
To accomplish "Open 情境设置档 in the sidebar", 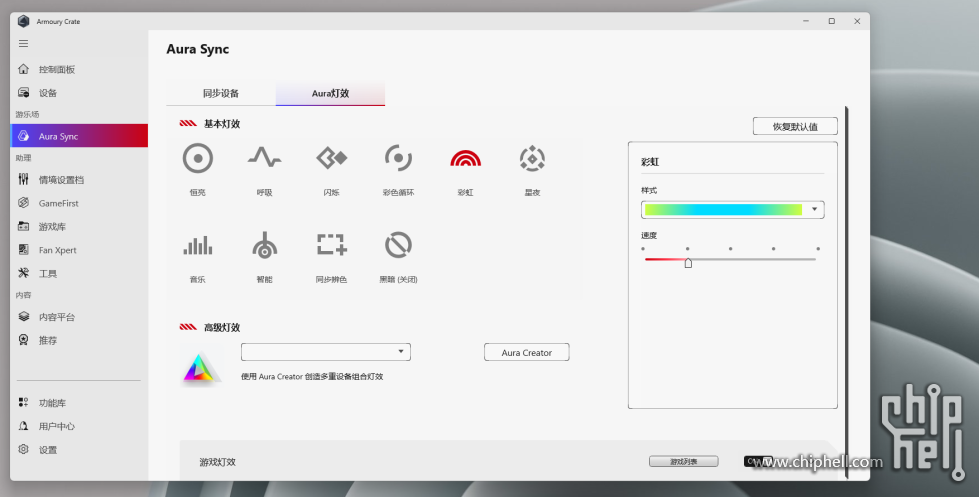I will 79,180.
